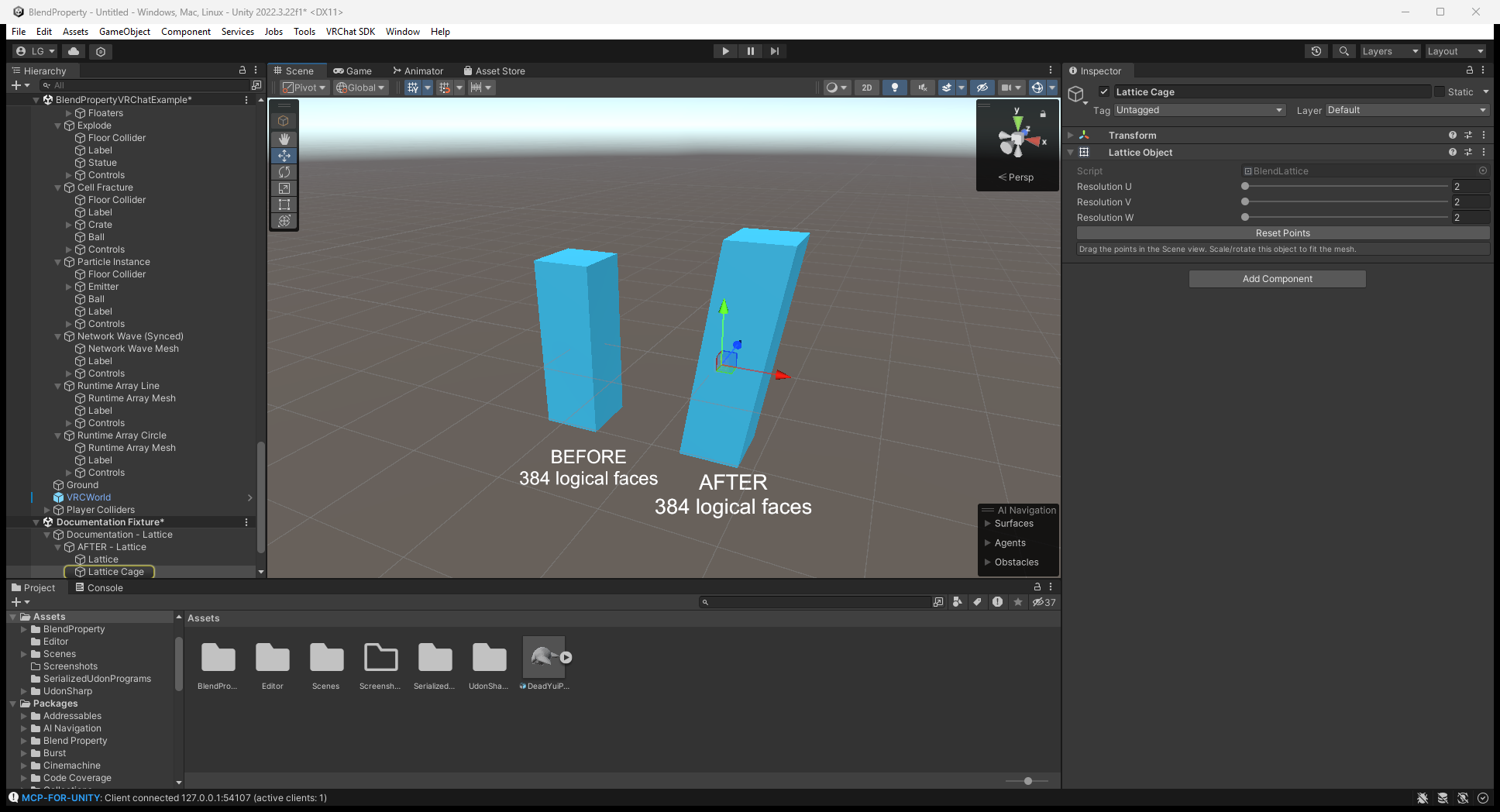This screenshot has height=812, width=1500.
Task: Toggle 2D scene view mode
Action: pyautogui.click(x=867, y=88)
